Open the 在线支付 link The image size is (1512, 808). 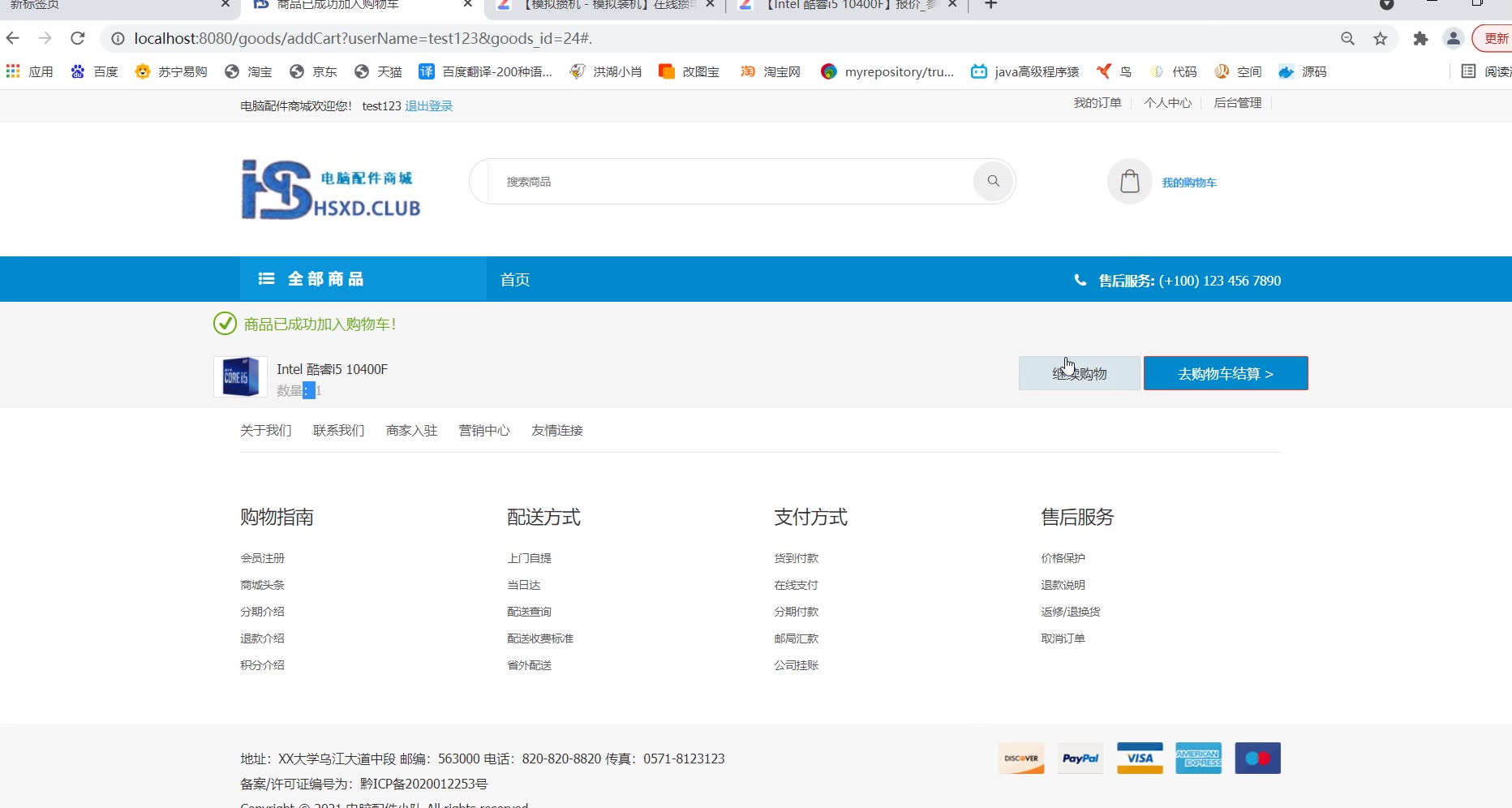(797, 585)
